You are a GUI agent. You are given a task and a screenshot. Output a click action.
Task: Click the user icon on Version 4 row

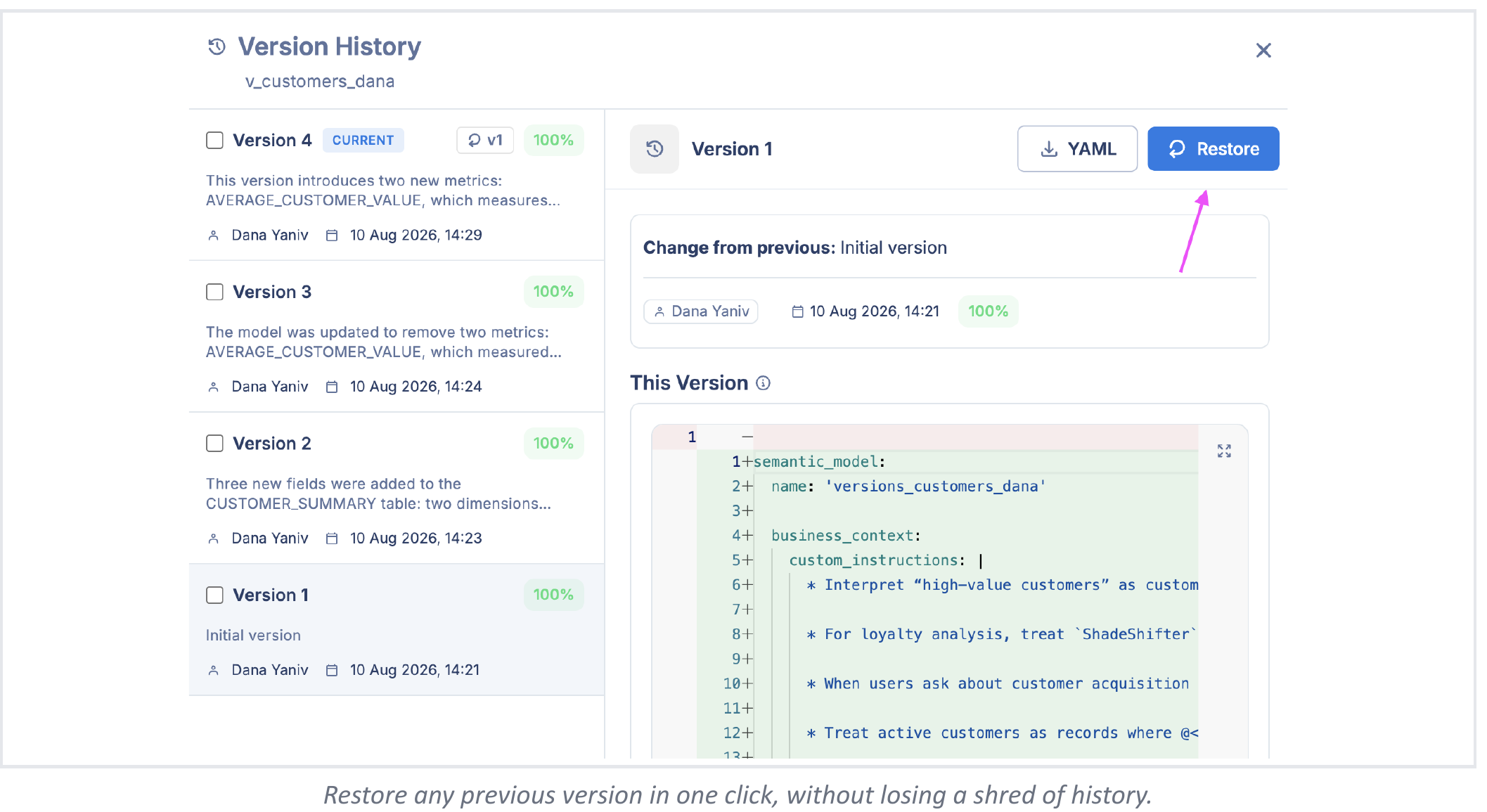coord(214,236)
